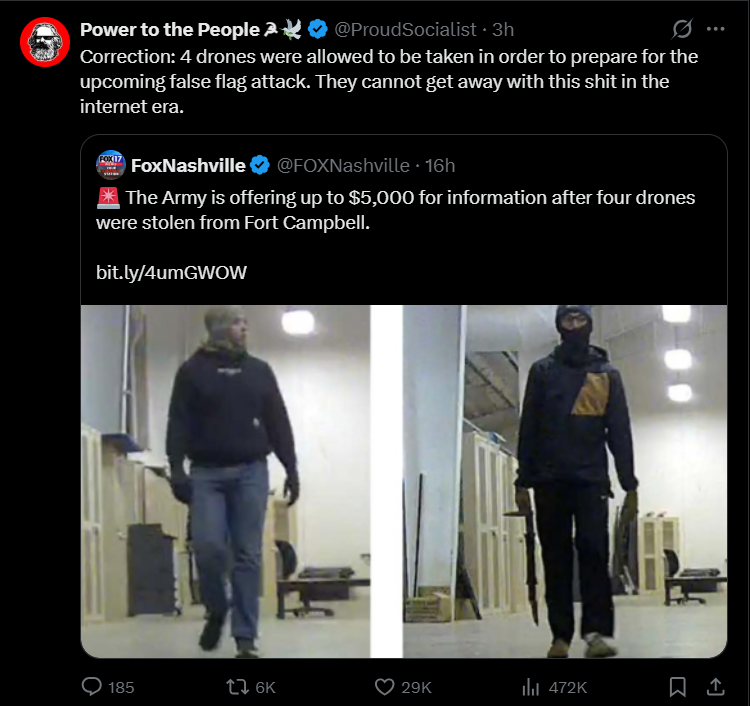Viewport: 750px width, 706px height.
Task: Click Power to the People display name
Action: point(170,30)
